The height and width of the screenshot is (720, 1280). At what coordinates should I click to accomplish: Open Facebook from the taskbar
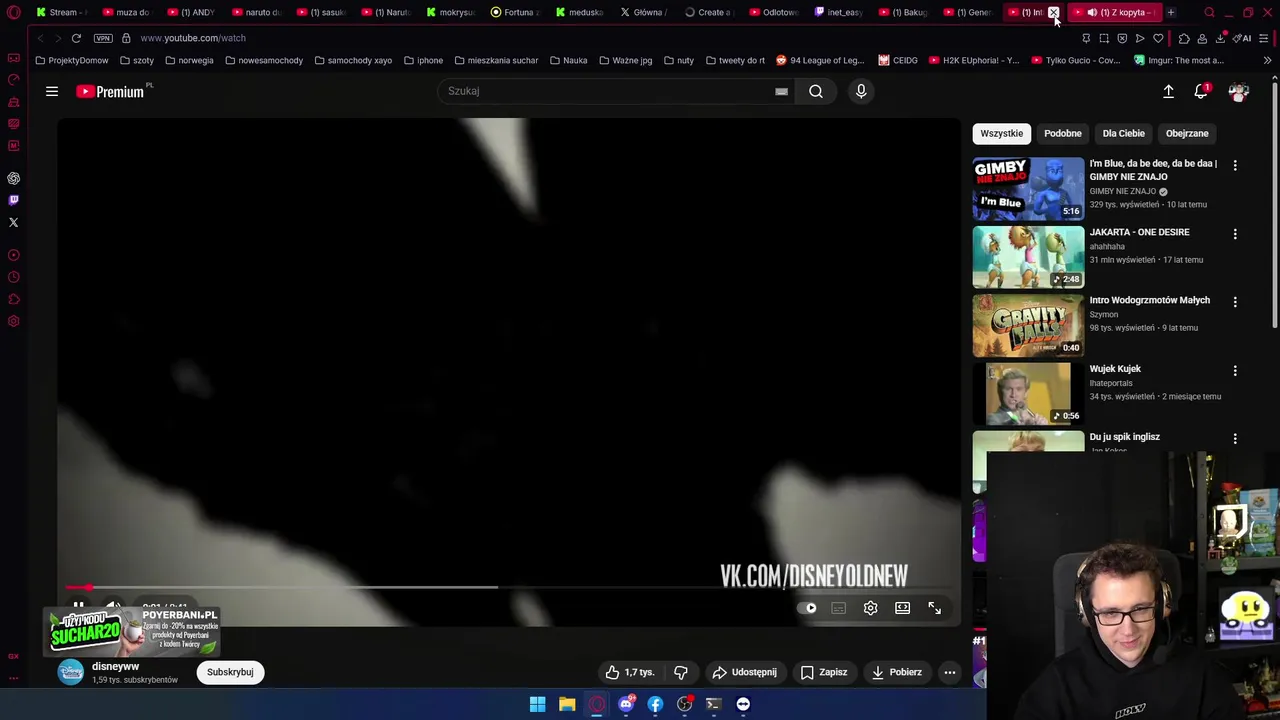point(655,704)
